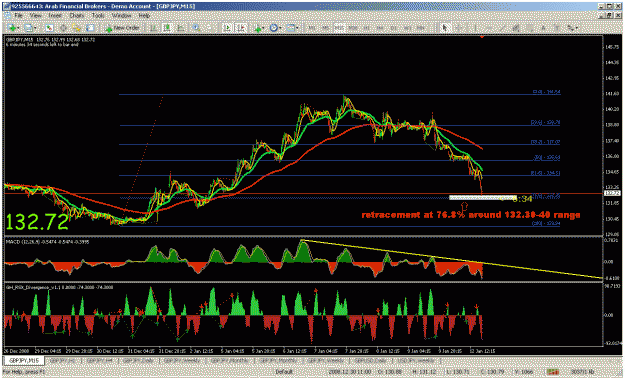
Task: Zoom in on the chart with the magnifier
Action: [x=196, y=28]
